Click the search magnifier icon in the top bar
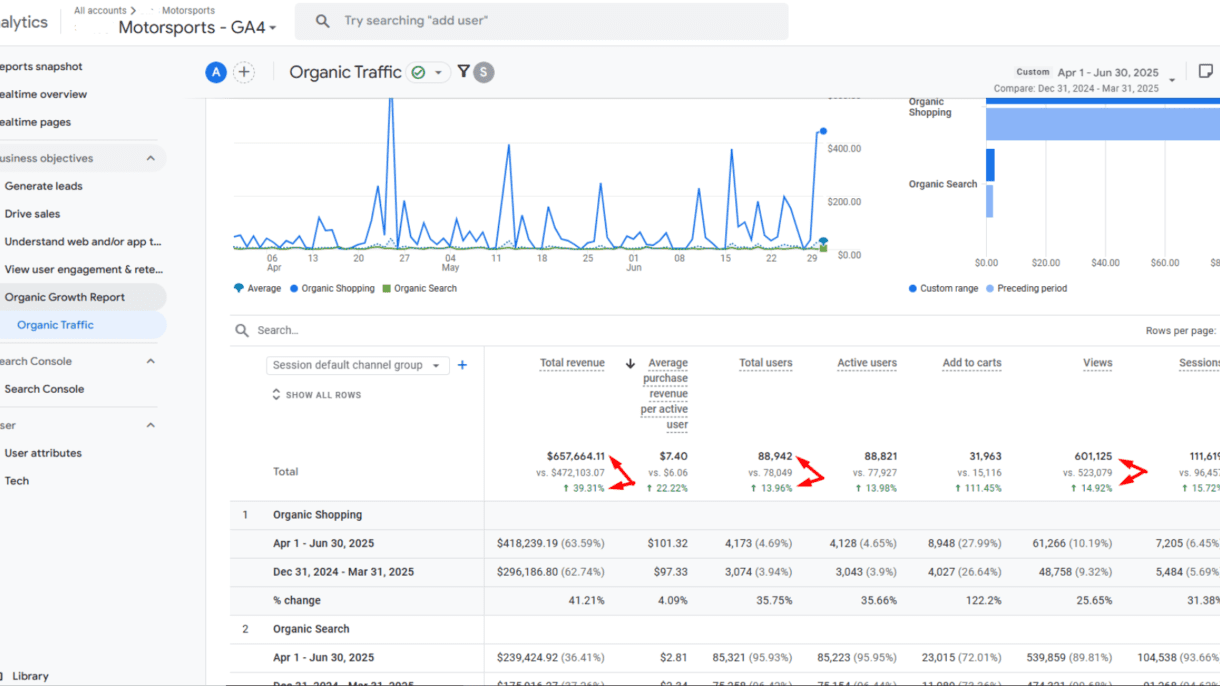Viewport: 1220px width, 686px height. pos(323,21)
